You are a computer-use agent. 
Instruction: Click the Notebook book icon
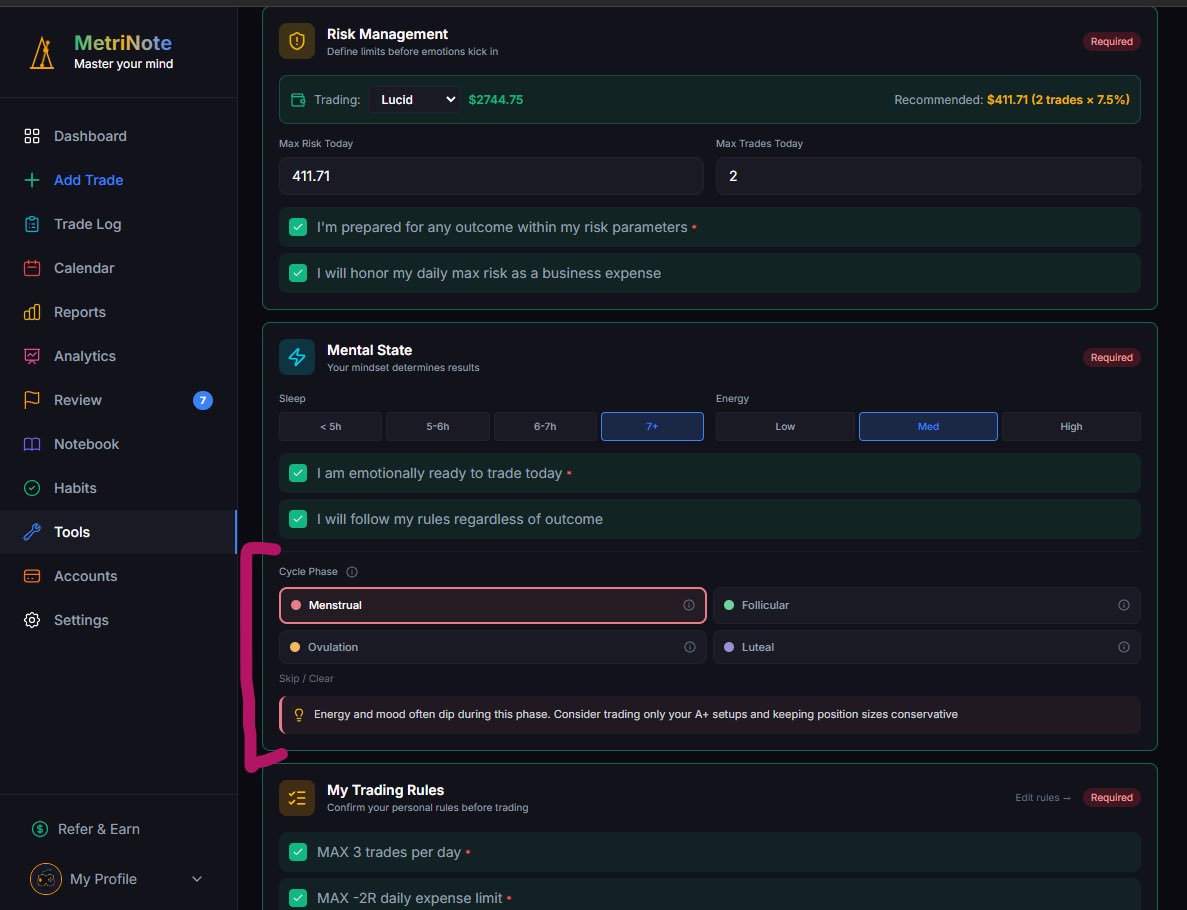(32, 444)
